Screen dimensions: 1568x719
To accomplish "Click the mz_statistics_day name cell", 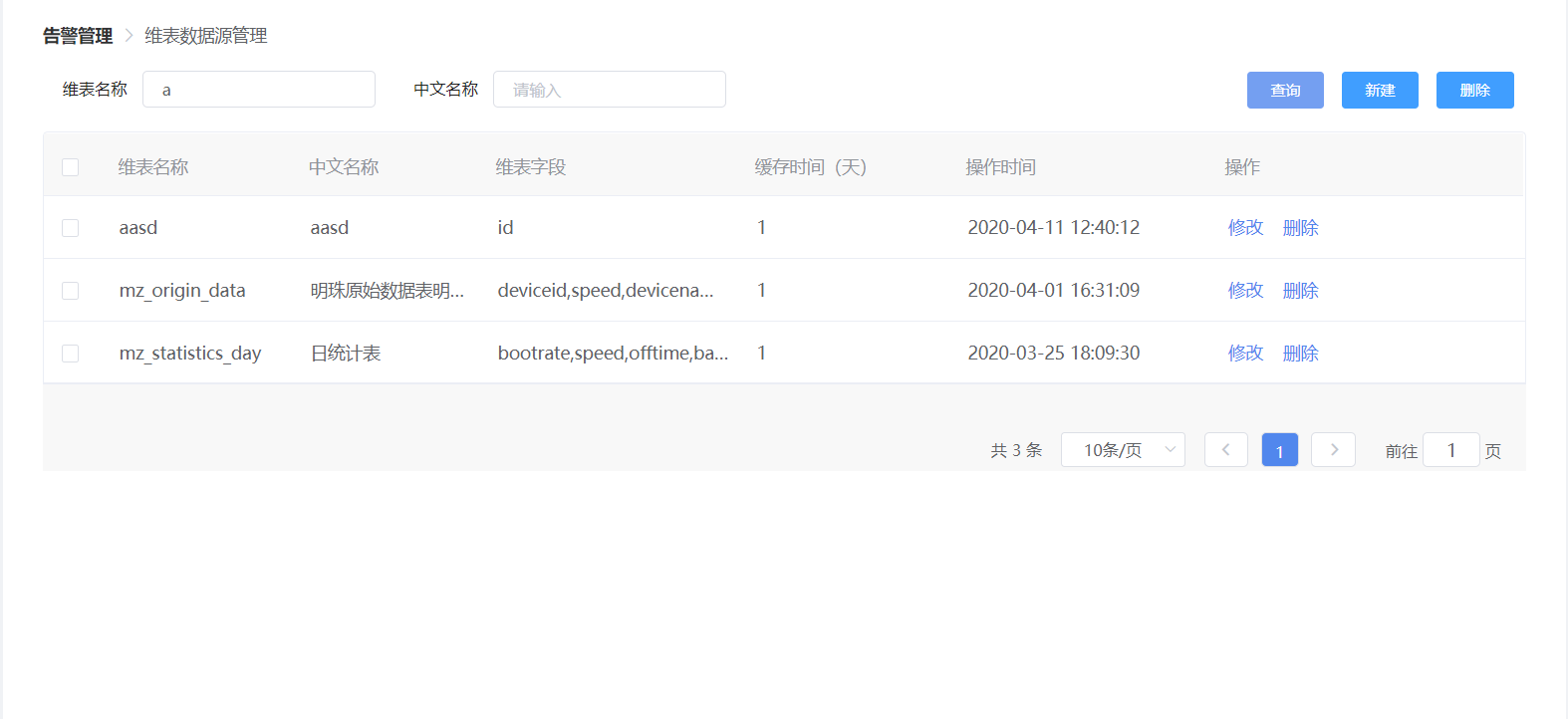I will click(190, 354).
